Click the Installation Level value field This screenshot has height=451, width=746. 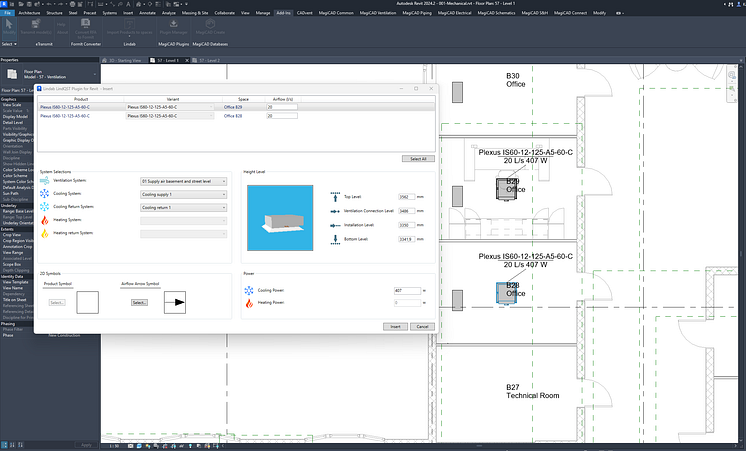tap(406, 225)
